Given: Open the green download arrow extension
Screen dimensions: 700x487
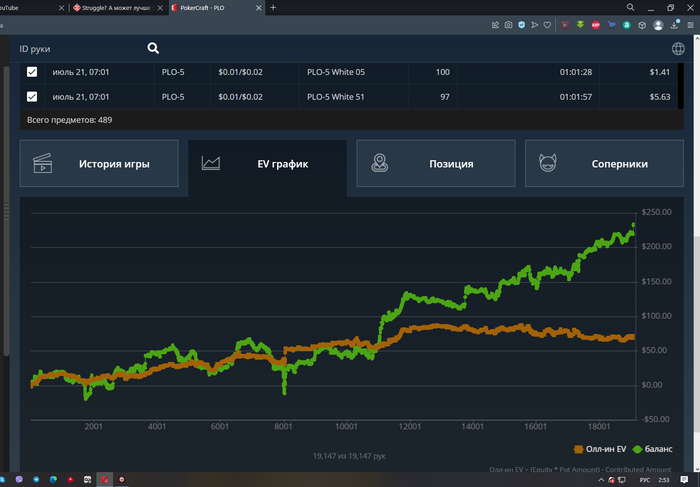Looking at the screenshot, I should point(580,25).
